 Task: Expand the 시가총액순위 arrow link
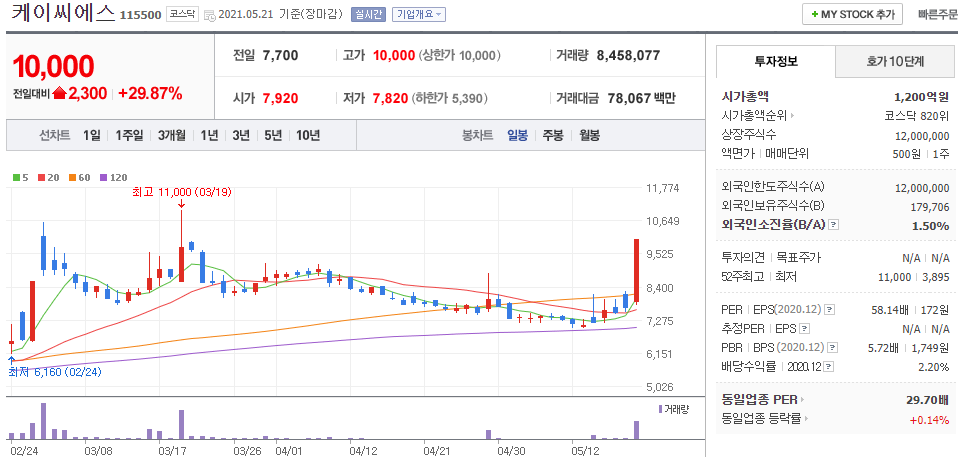793,115
